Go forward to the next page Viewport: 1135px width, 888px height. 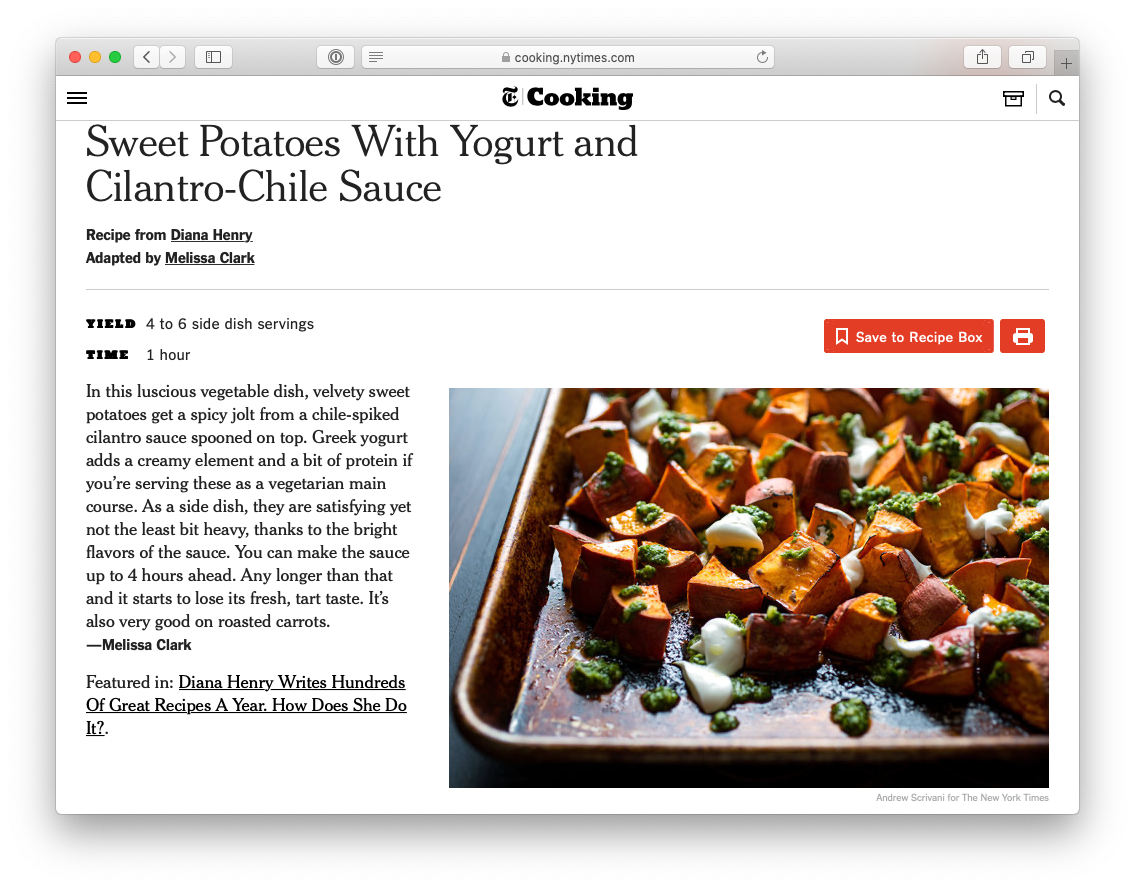tap(172, 57)
